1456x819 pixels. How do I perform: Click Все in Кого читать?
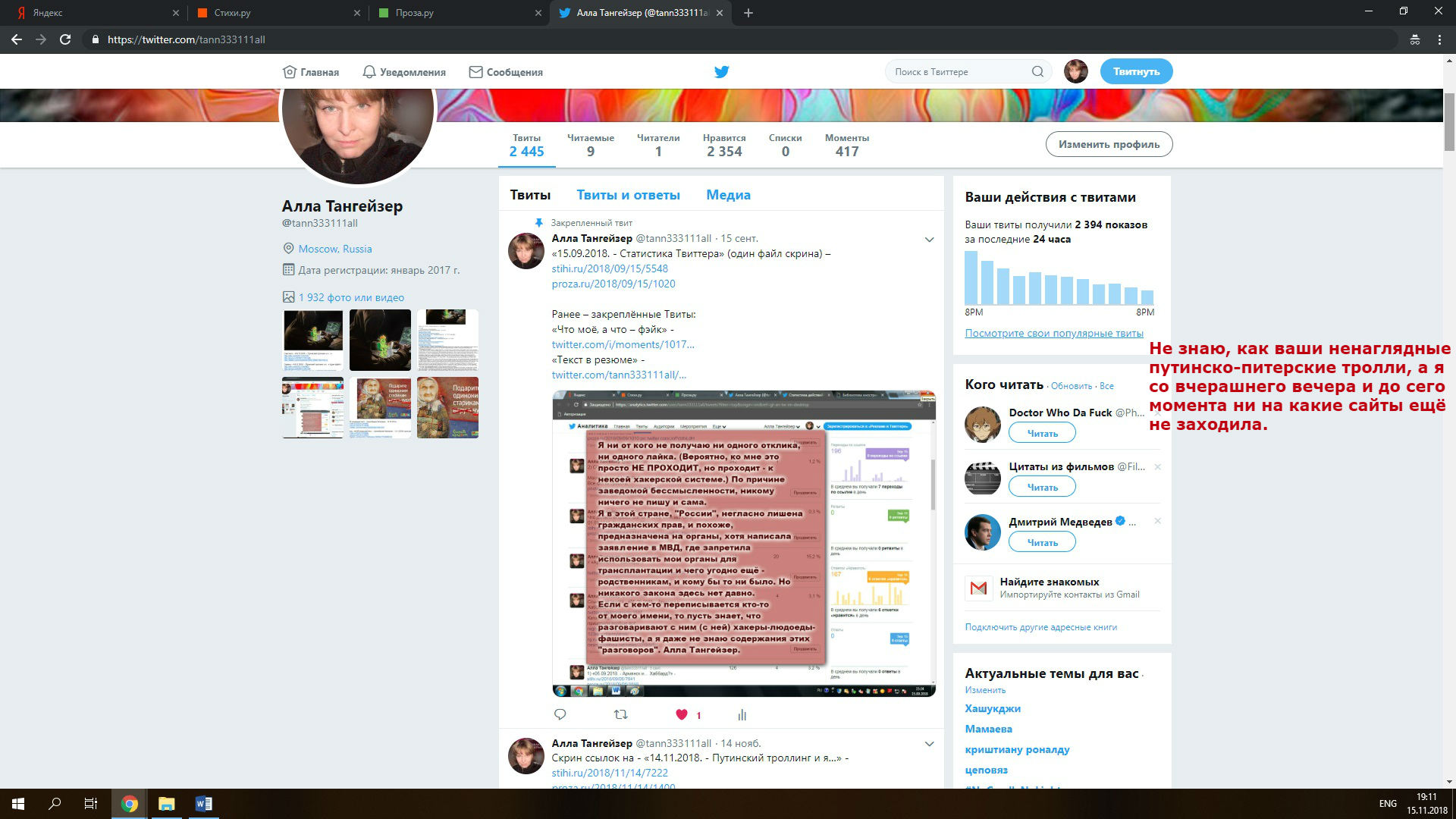(x=1106, y=386)
